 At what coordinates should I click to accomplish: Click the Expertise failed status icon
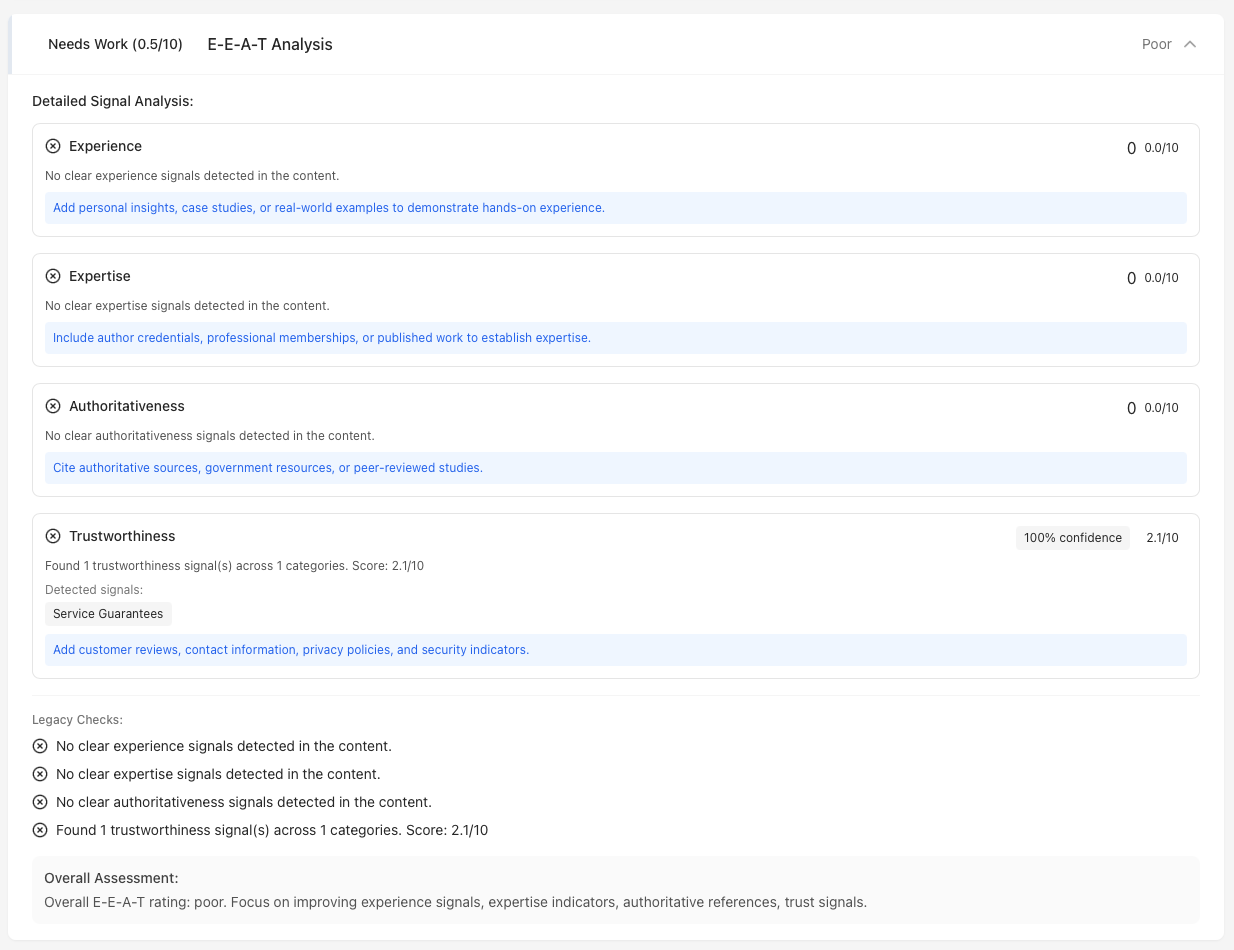pos(53,276)
